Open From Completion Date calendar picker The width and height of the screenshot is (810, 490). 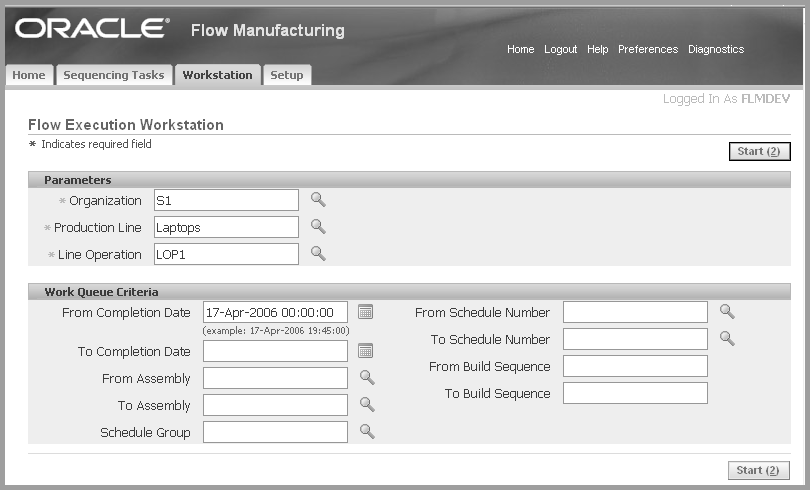(365, 312)
